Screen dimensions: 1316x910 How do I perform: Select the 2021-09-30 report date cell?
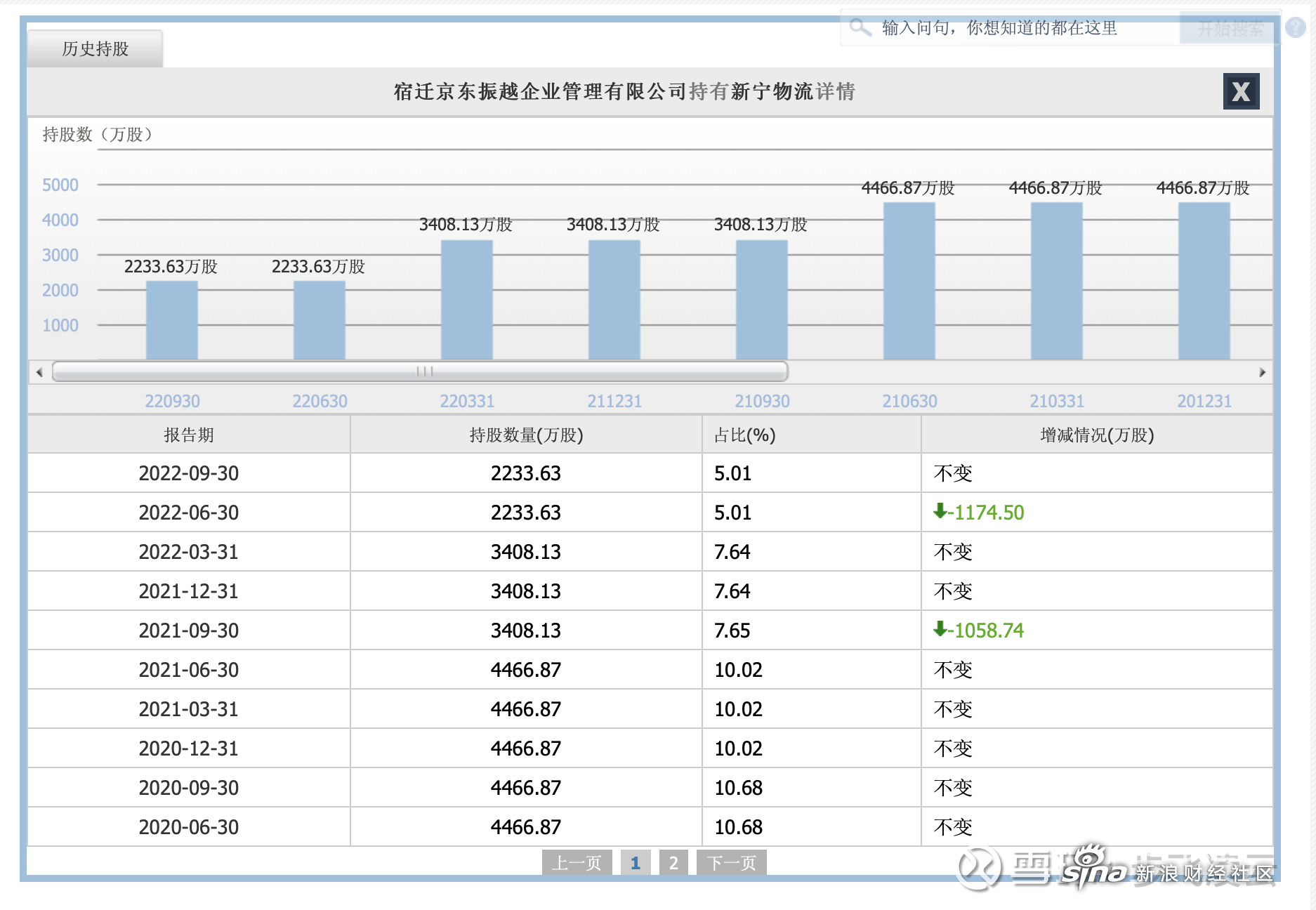pos(189,631)
